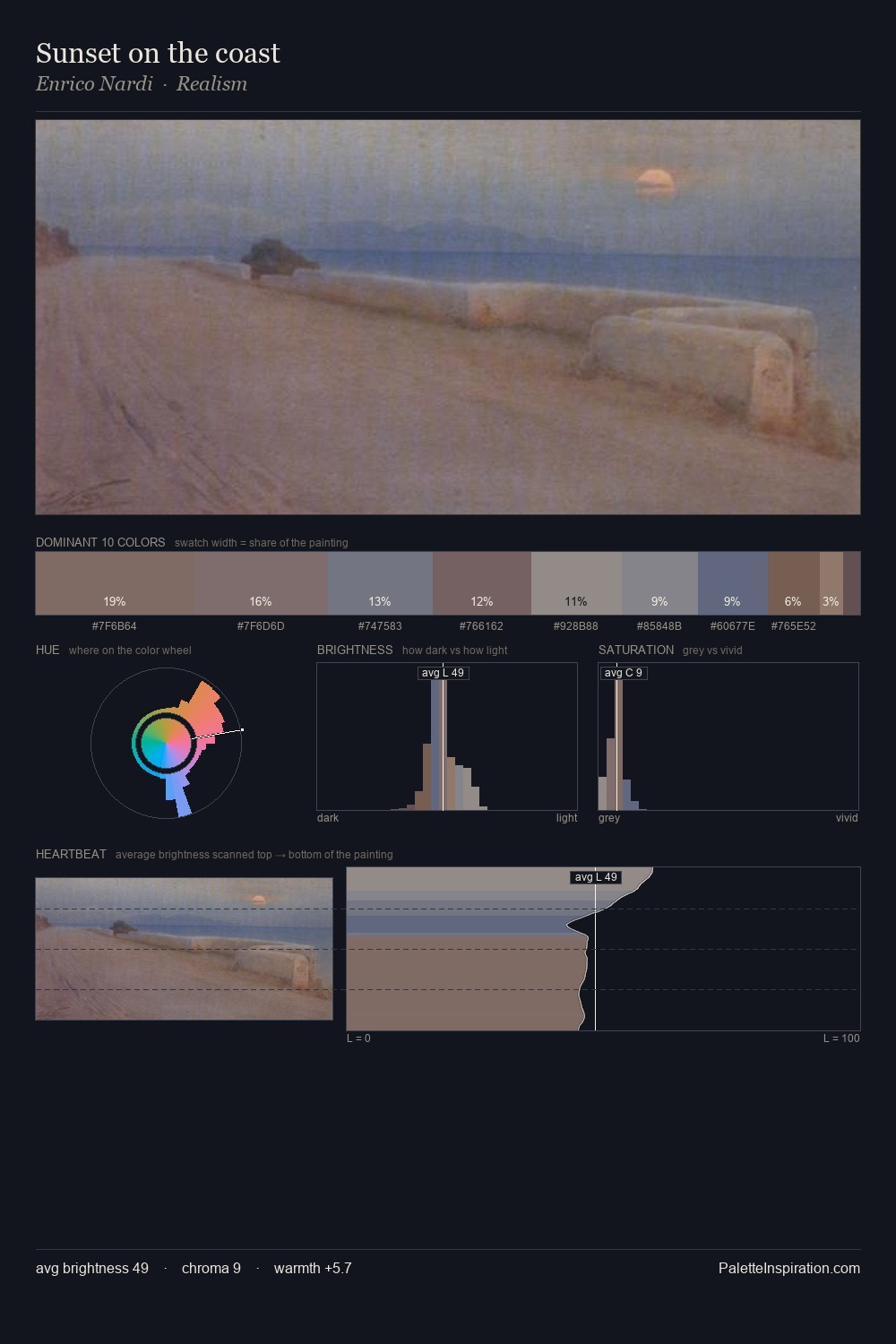Select the 13% swatch #747583
This screenshot has width=896, height=1344.
pos(380,583)
